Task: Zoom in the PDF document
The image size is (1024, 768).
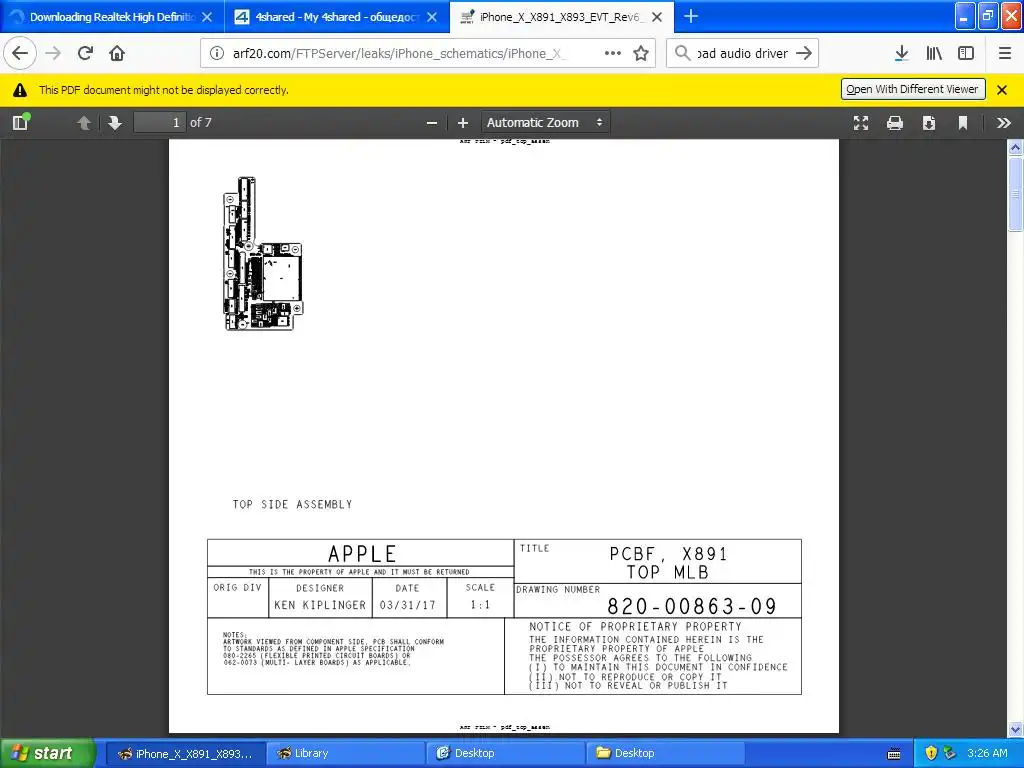Action: point(463,123)
